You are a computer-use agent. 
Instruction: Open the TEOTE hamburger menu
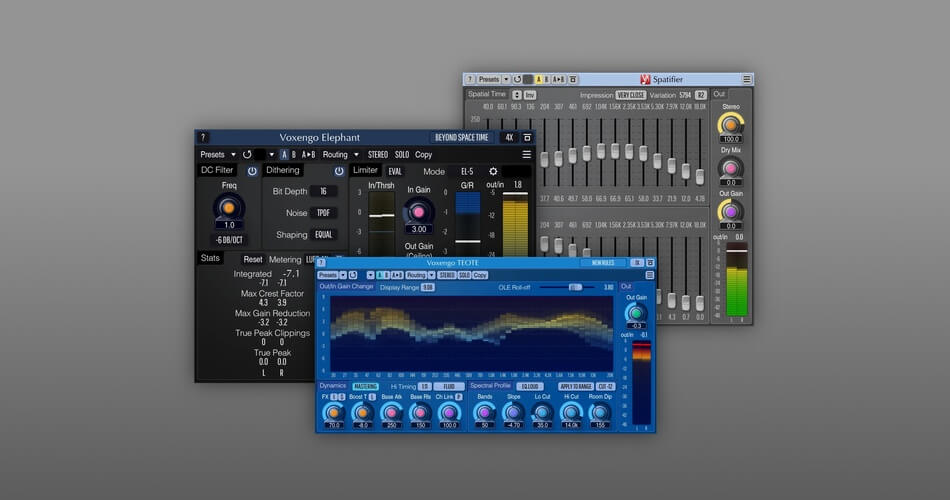pos(649,275)
